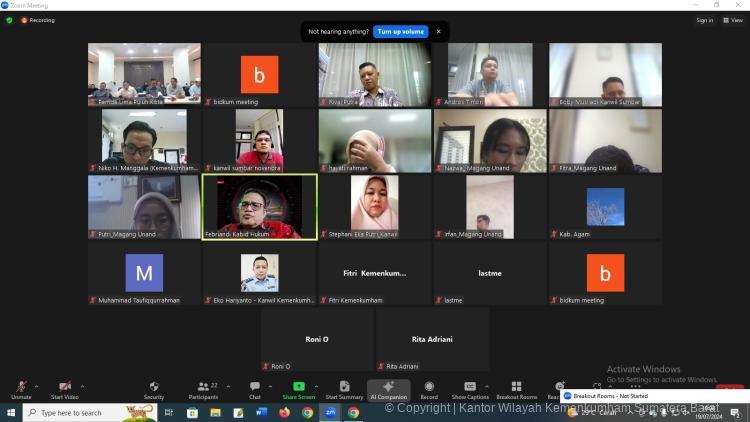
Task: Unmute the microphone in Zoom toolbar
Action: (21, 390)
